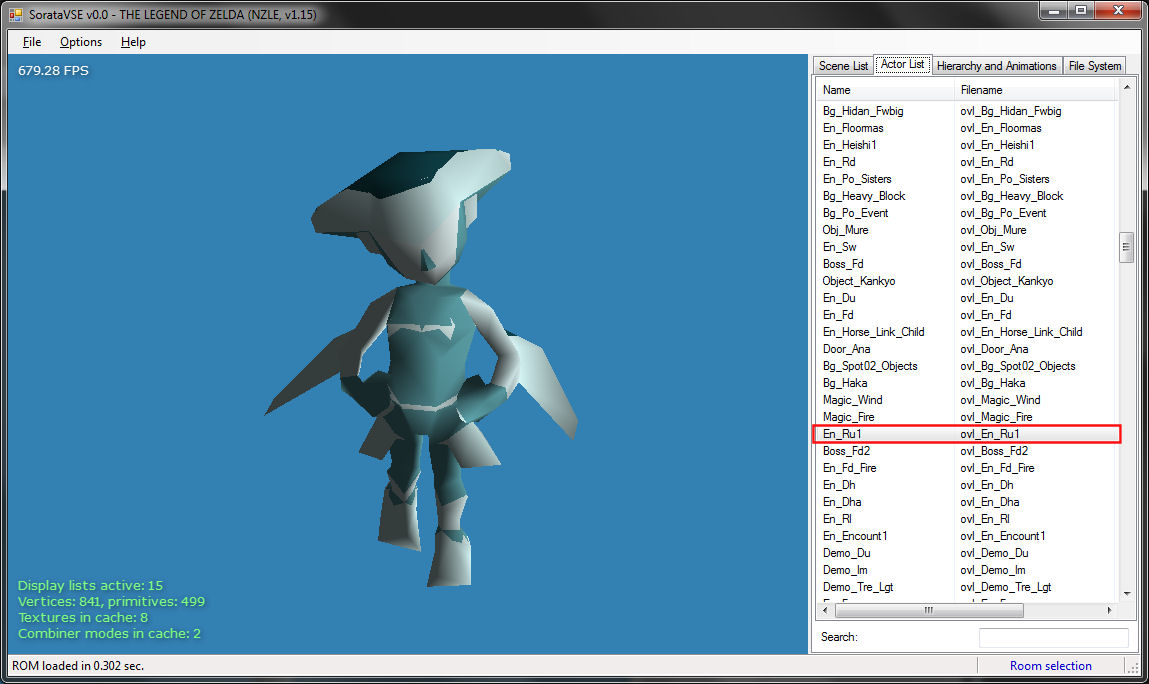Sort the actor list by Name column
The image size is (1149, 684).
point(885,89)
